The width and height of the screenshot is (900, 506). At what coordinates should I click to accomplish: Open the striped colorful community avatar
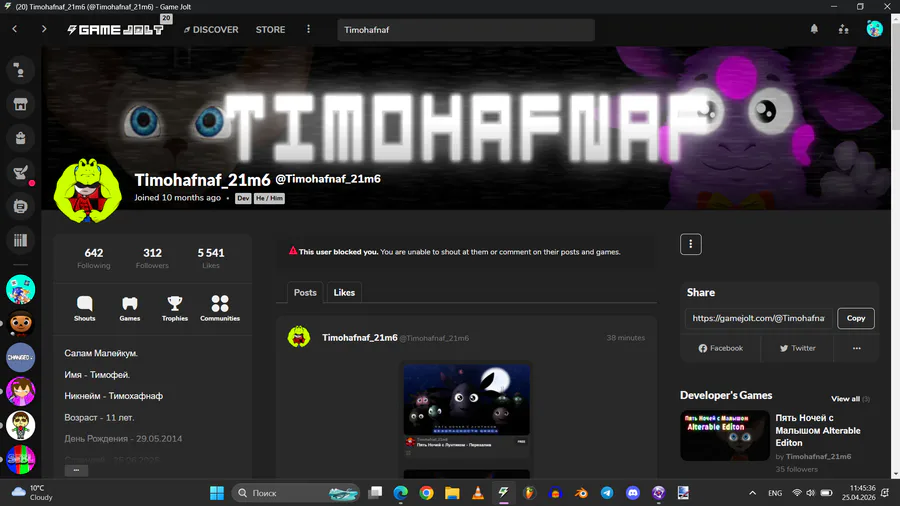[21, 459]
